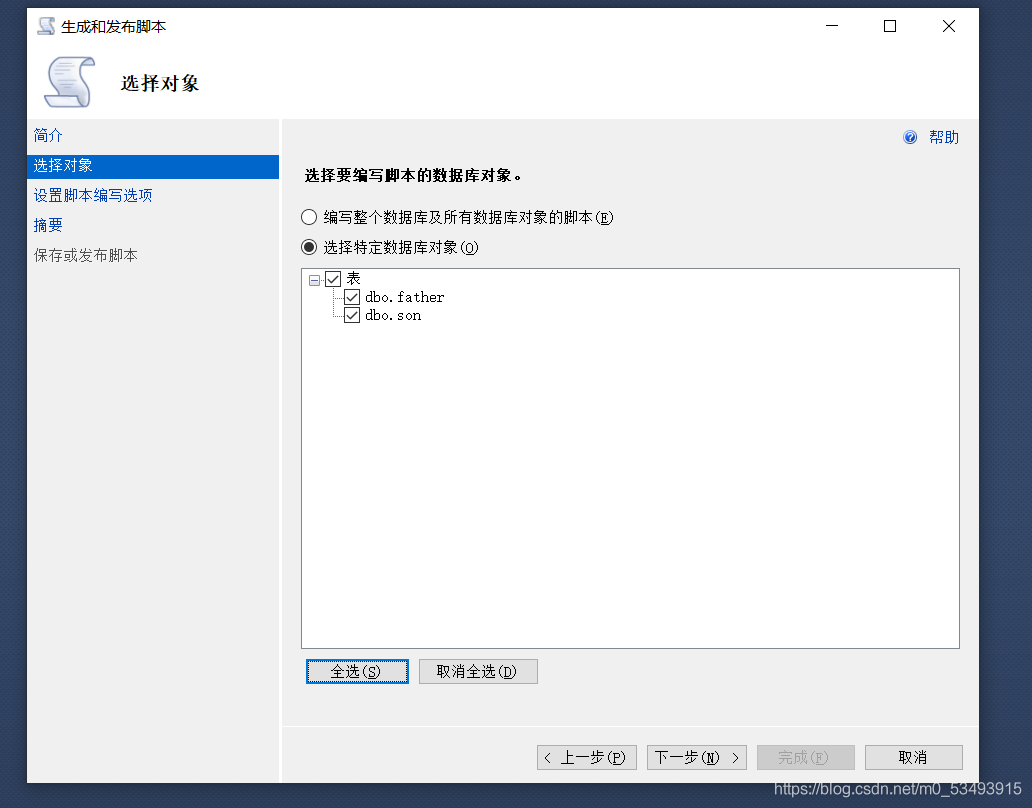The height and width of the screenshot is (808, 1032).
Task: Click the 取消全选 deselect all button
Action: [478, 672]
